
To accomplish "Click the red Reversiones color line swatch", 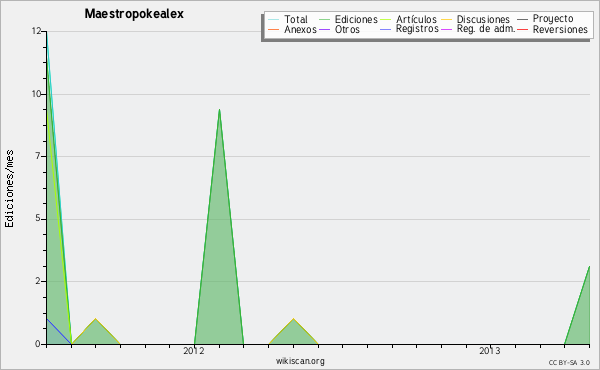I will pyautogui.click(x=522, y=29).
